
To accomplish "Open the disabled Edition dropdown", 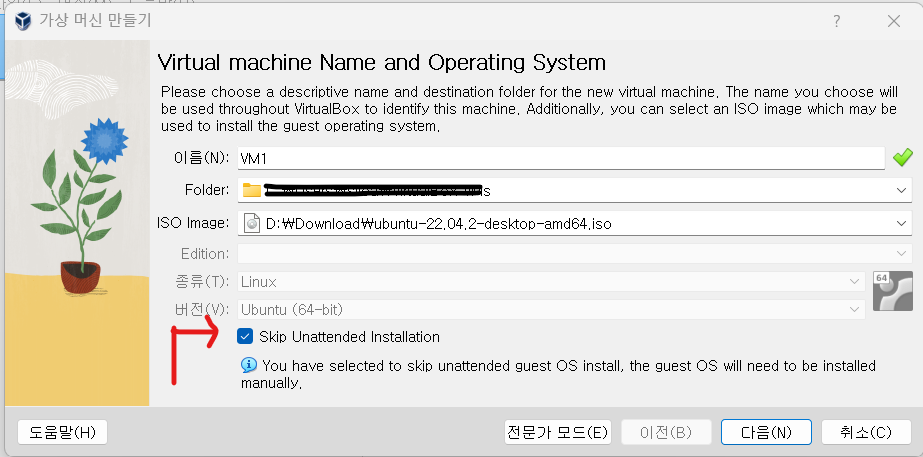I will coord(575,253).
